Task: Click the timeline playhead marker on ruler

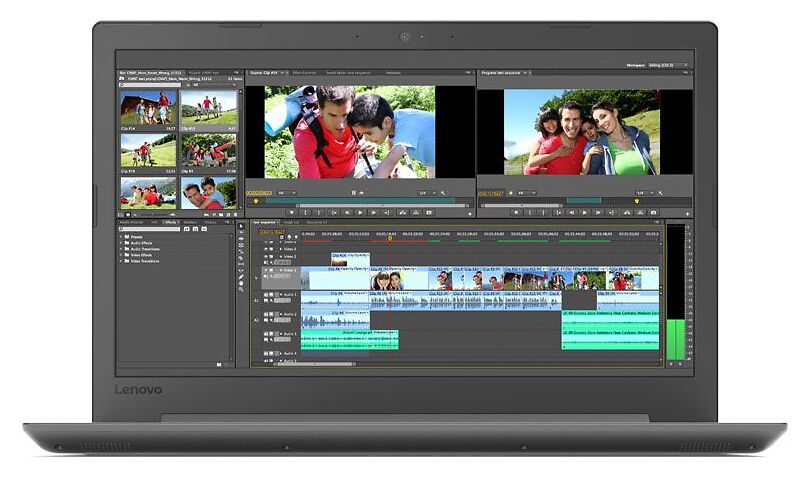Action: coord(390,237)
